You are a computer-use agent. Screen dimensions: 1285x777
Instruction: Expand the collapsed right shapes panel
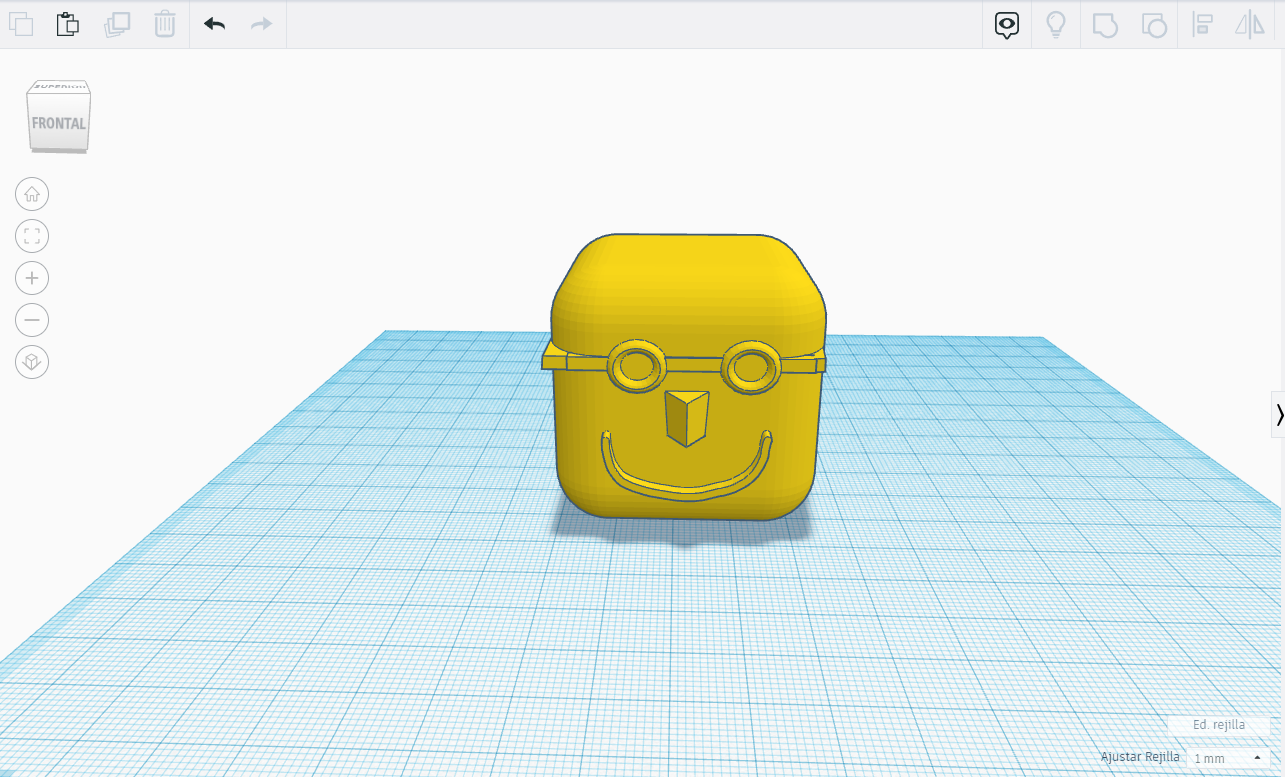click(x=1279, y=414)
